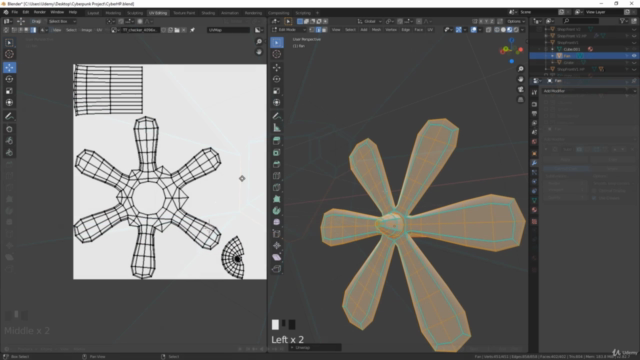
Task: Open the Options dropdown in viewport header
Action: pyautogui.click(x=516, y=21)
